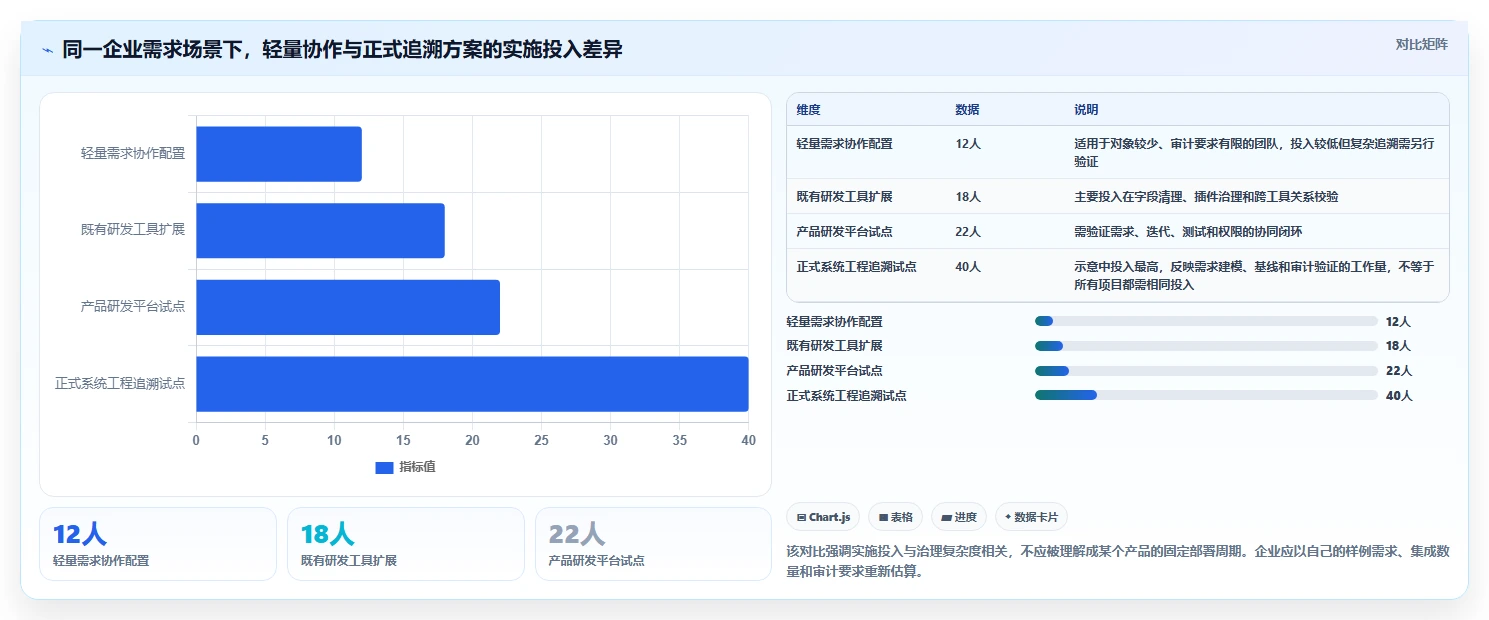Click the 正式系统工程追溯试点 bar in the chart
The width and height of the screenshot is (1489, 620).
click(x=472, y=384)
